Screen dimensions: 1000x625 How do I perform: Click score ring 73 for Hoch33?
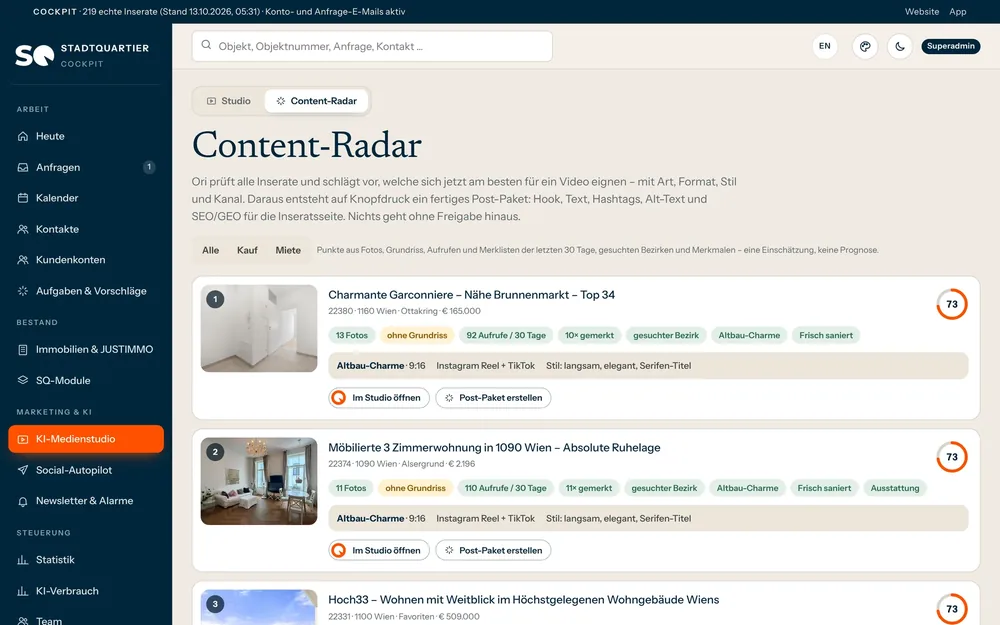coord(952,609)
